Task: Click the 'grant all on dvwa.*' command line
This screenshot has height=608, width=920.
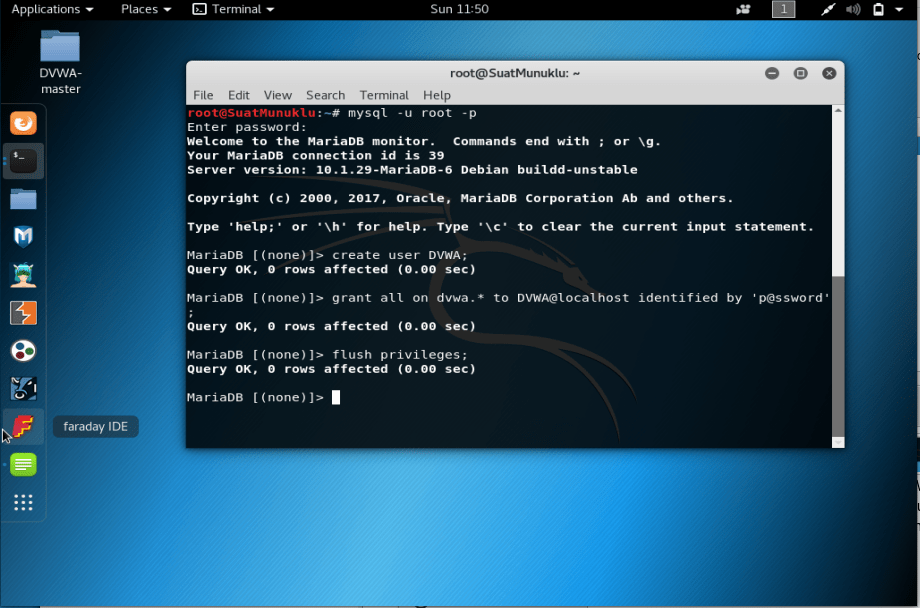Action: tap(508, 298)
